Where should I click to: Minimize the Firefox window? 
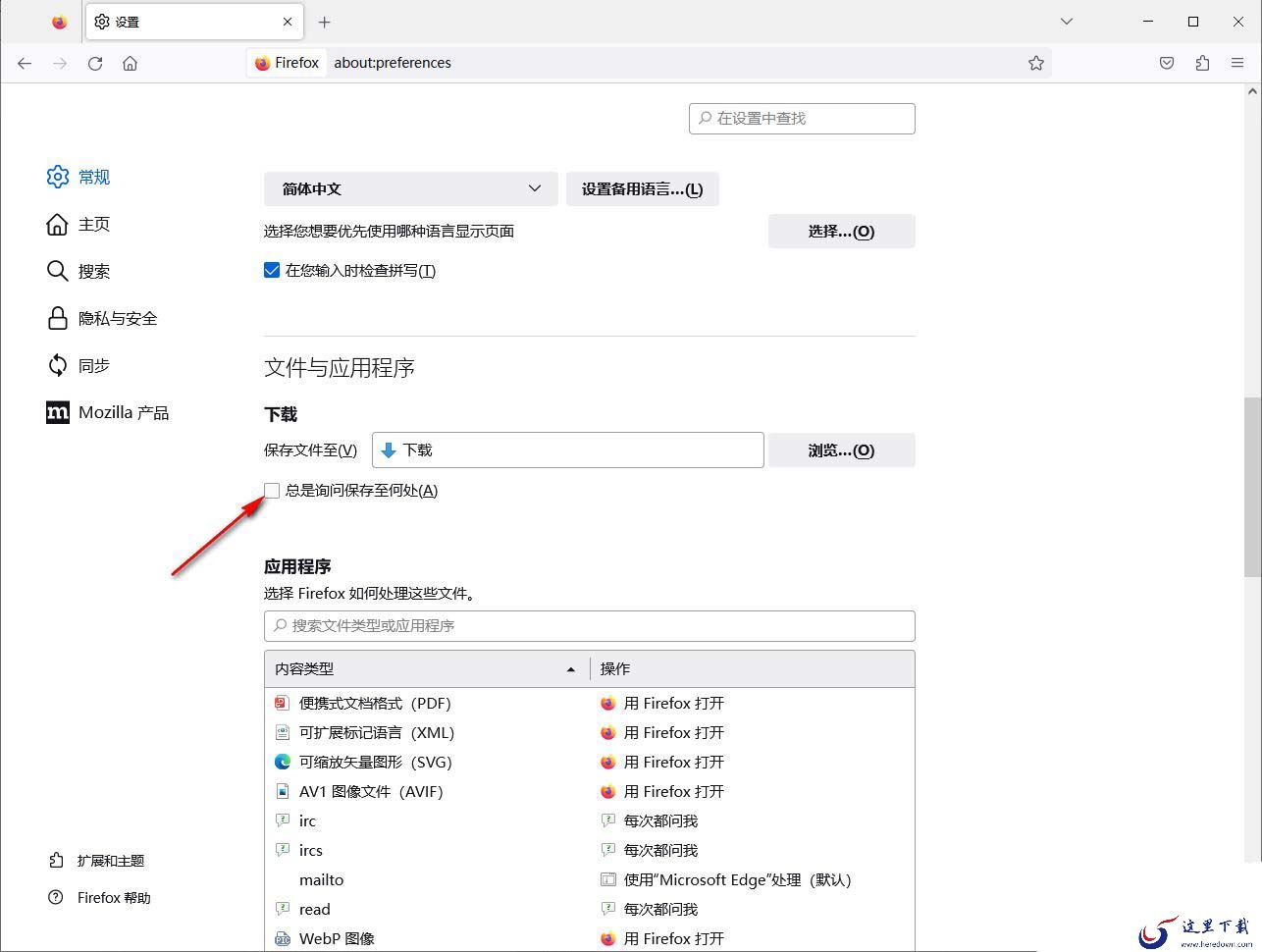pos(1148,22)
